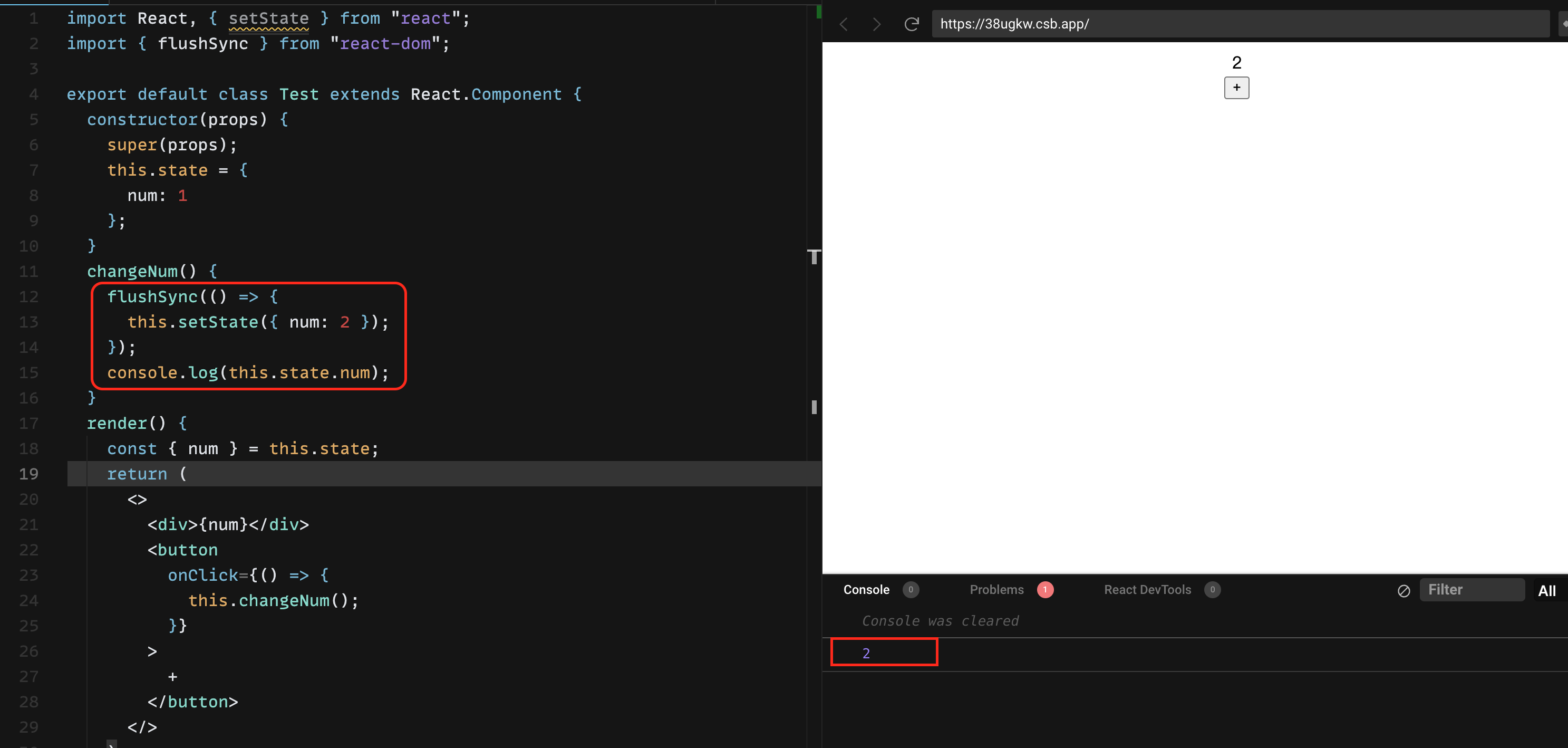Image resolution: width=1568 pixels, height=748 pixels.
Task: Click the Console tab in devtools
Action: tap(866, 589)
